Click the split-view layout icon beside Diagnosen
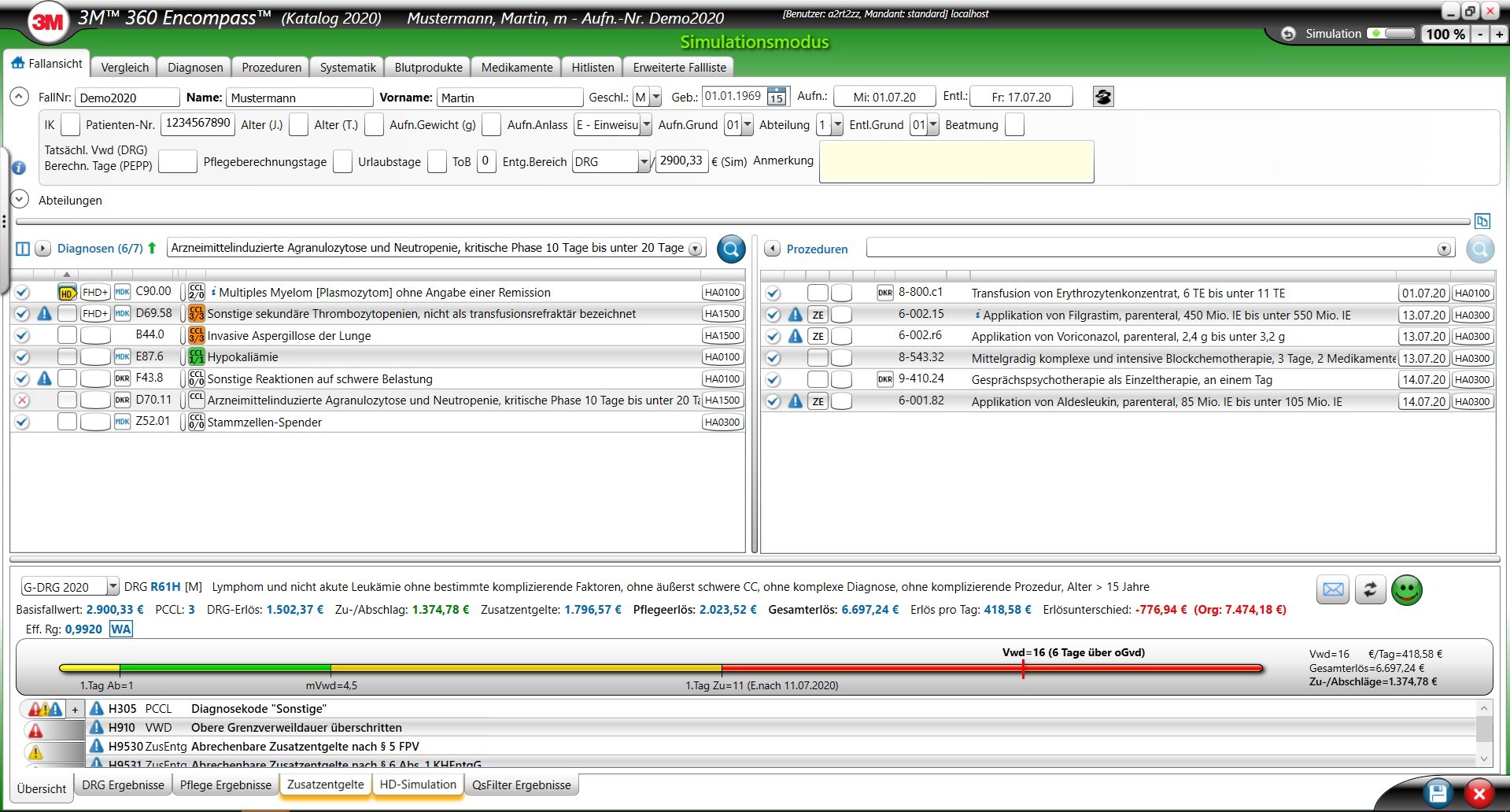The height and width of the screenshot is (812, 1510). click(23, 249)
